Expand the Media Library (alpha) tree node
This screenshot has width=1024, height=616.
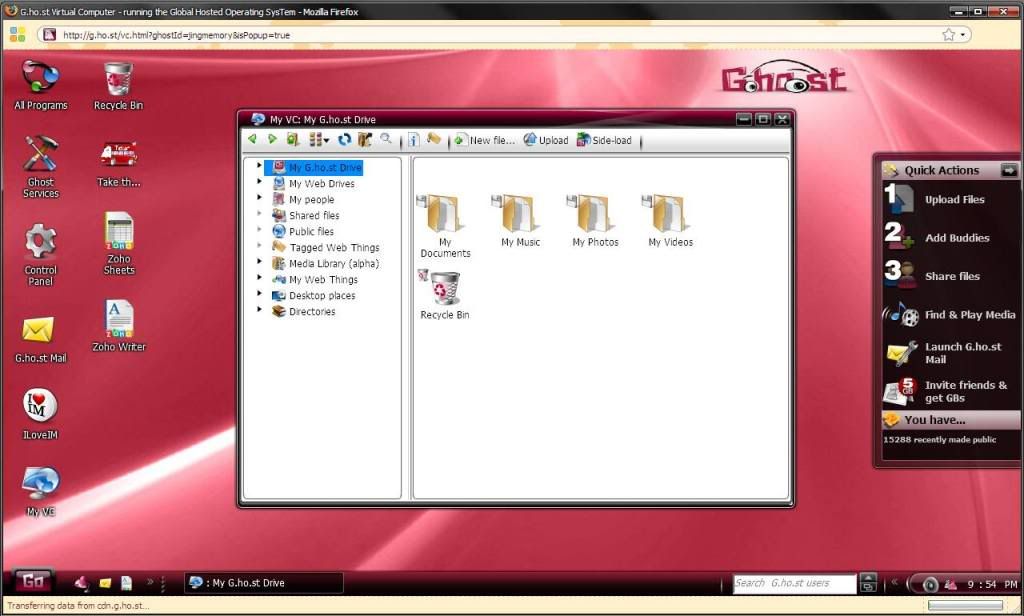pos(260,262)
